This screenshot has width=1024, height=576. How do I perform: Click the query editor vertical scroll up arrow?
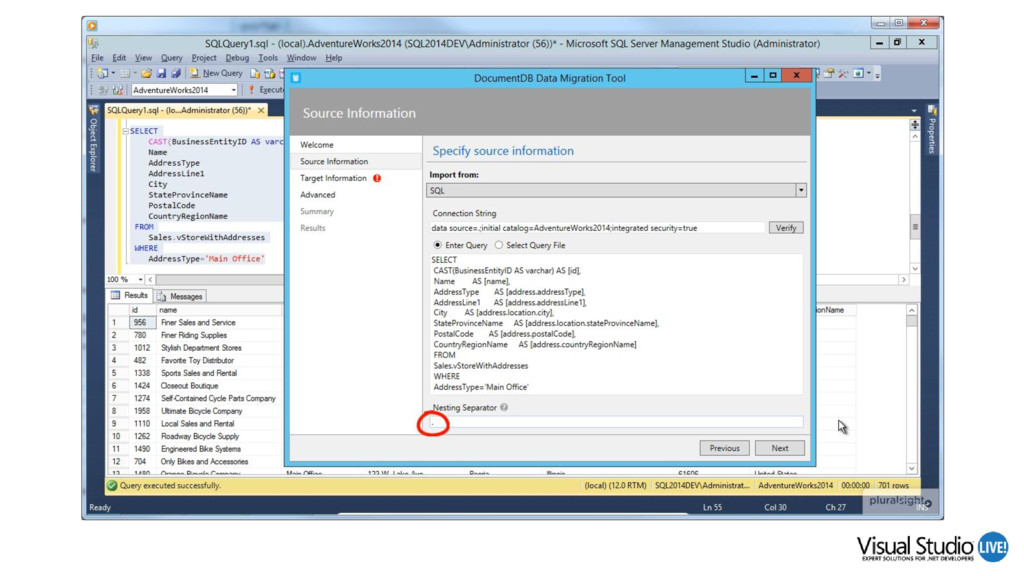(915, 136)
